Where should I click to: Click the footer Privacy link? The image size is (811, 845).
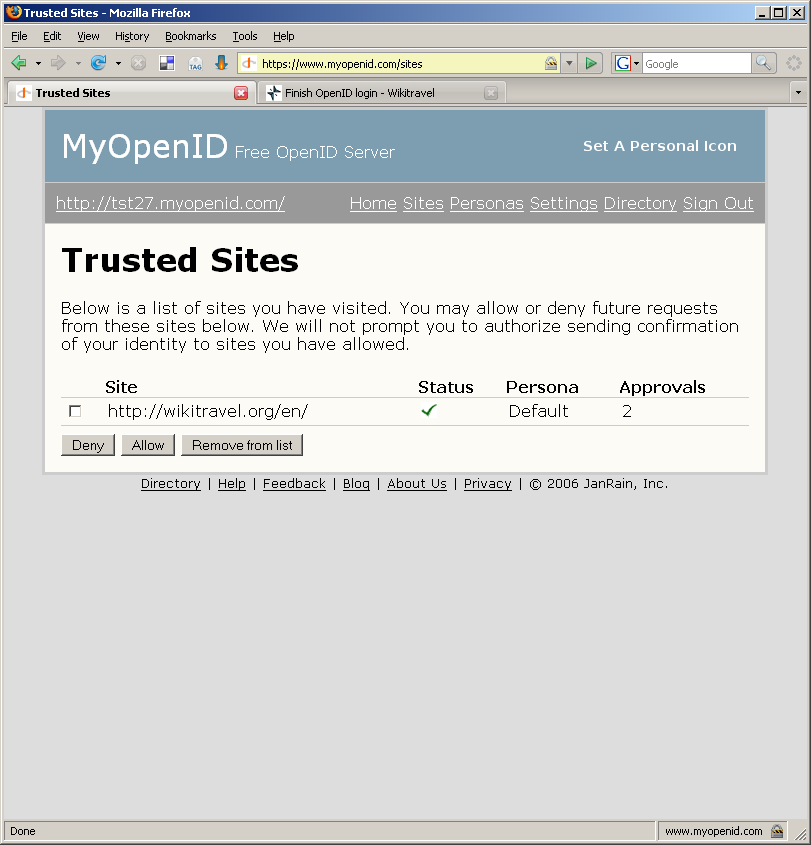[488, 483]
